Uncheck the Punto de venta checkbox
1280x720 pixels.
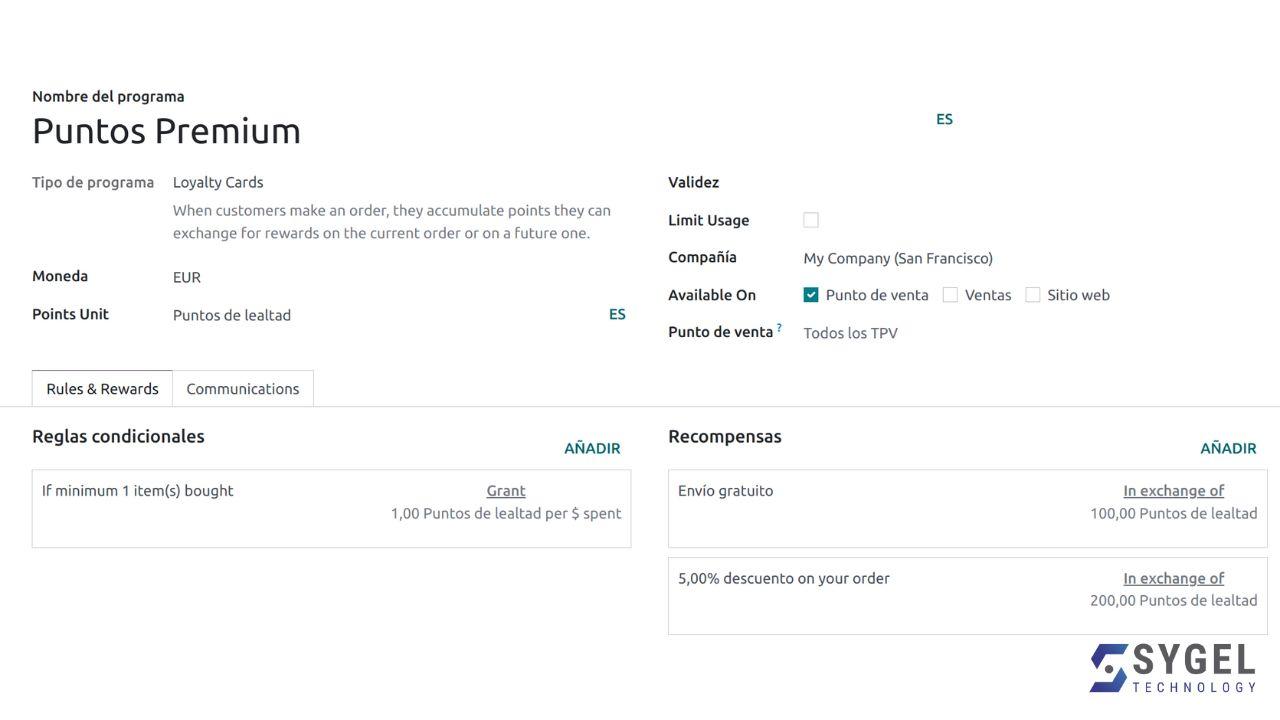coord(811,295)
